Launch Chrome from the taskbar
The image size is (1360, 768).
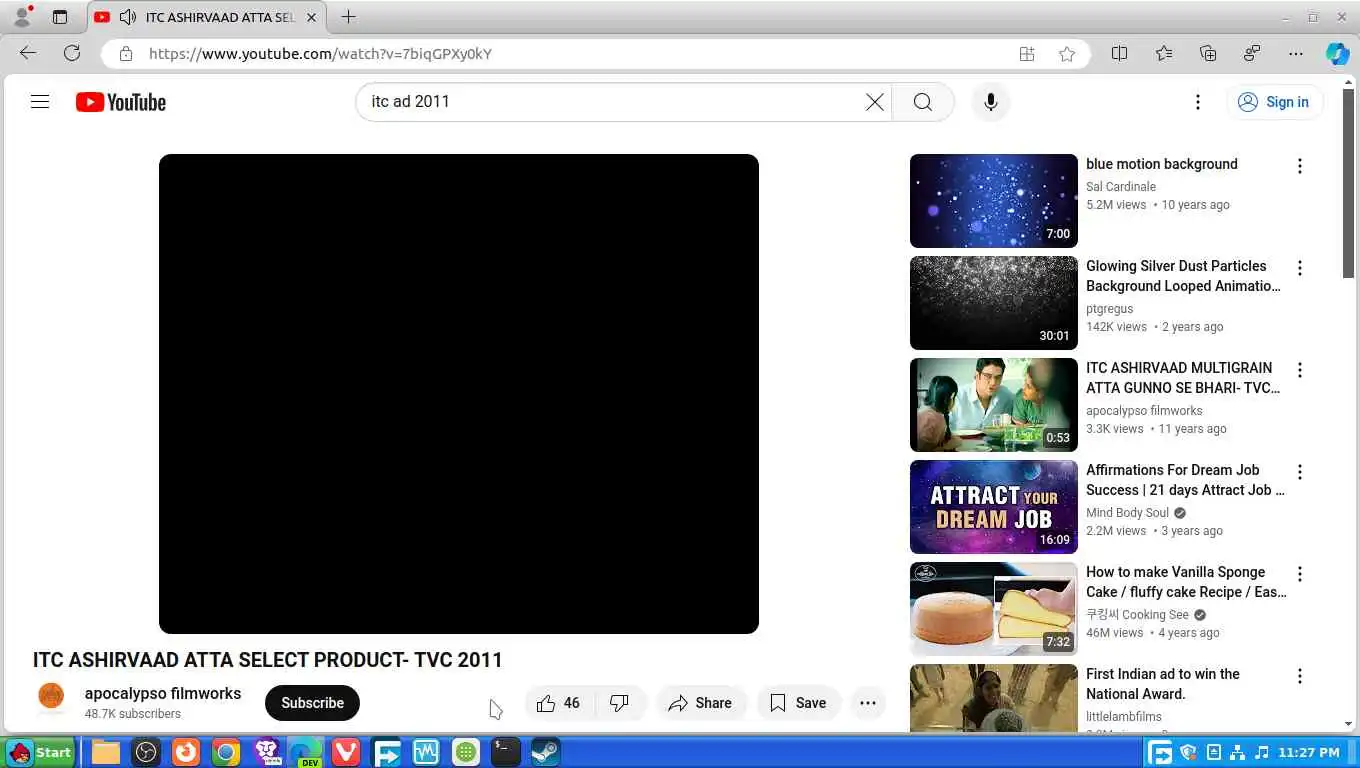tap(226, 752)
